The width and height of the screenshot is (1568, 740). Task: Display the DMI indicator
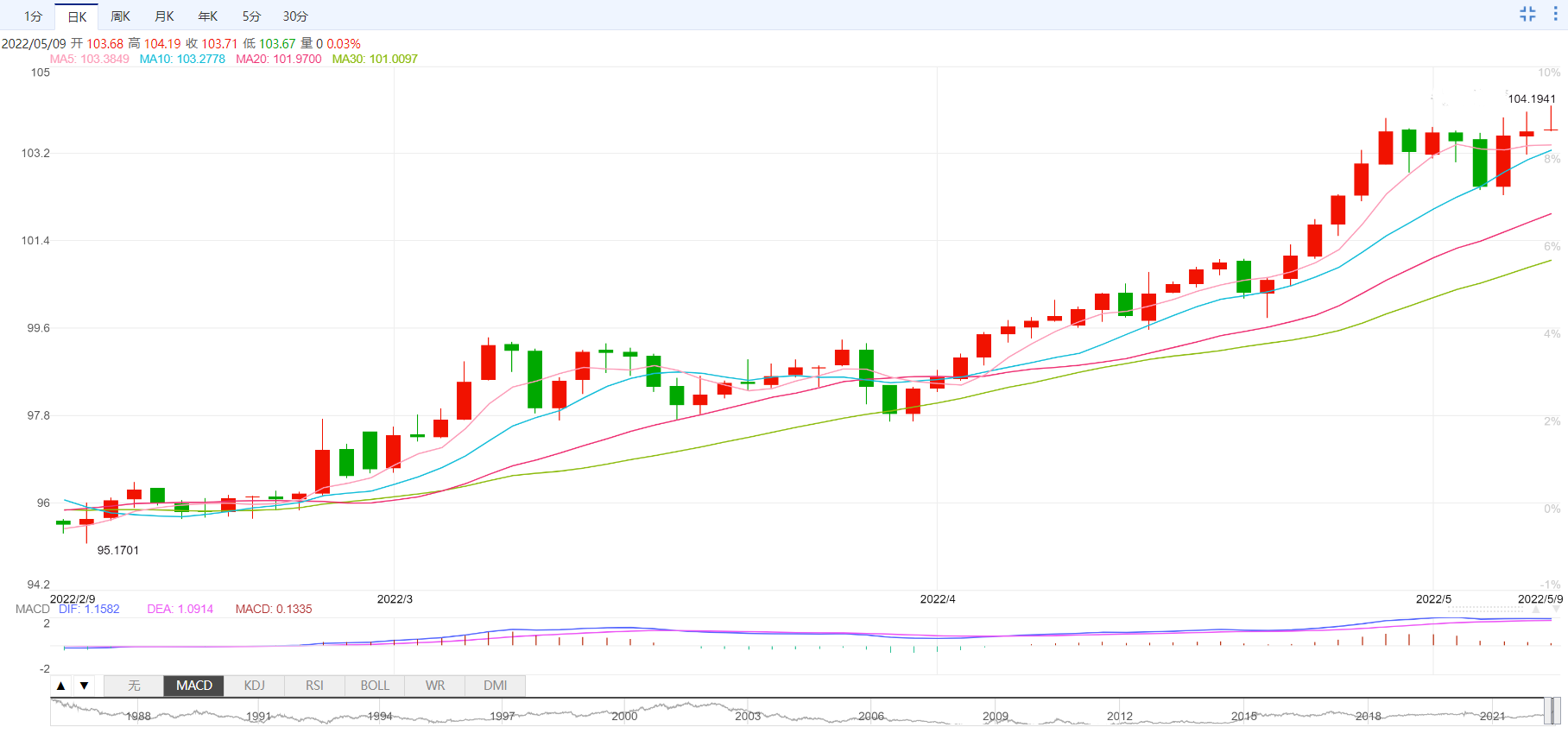[x=496, y=686]
